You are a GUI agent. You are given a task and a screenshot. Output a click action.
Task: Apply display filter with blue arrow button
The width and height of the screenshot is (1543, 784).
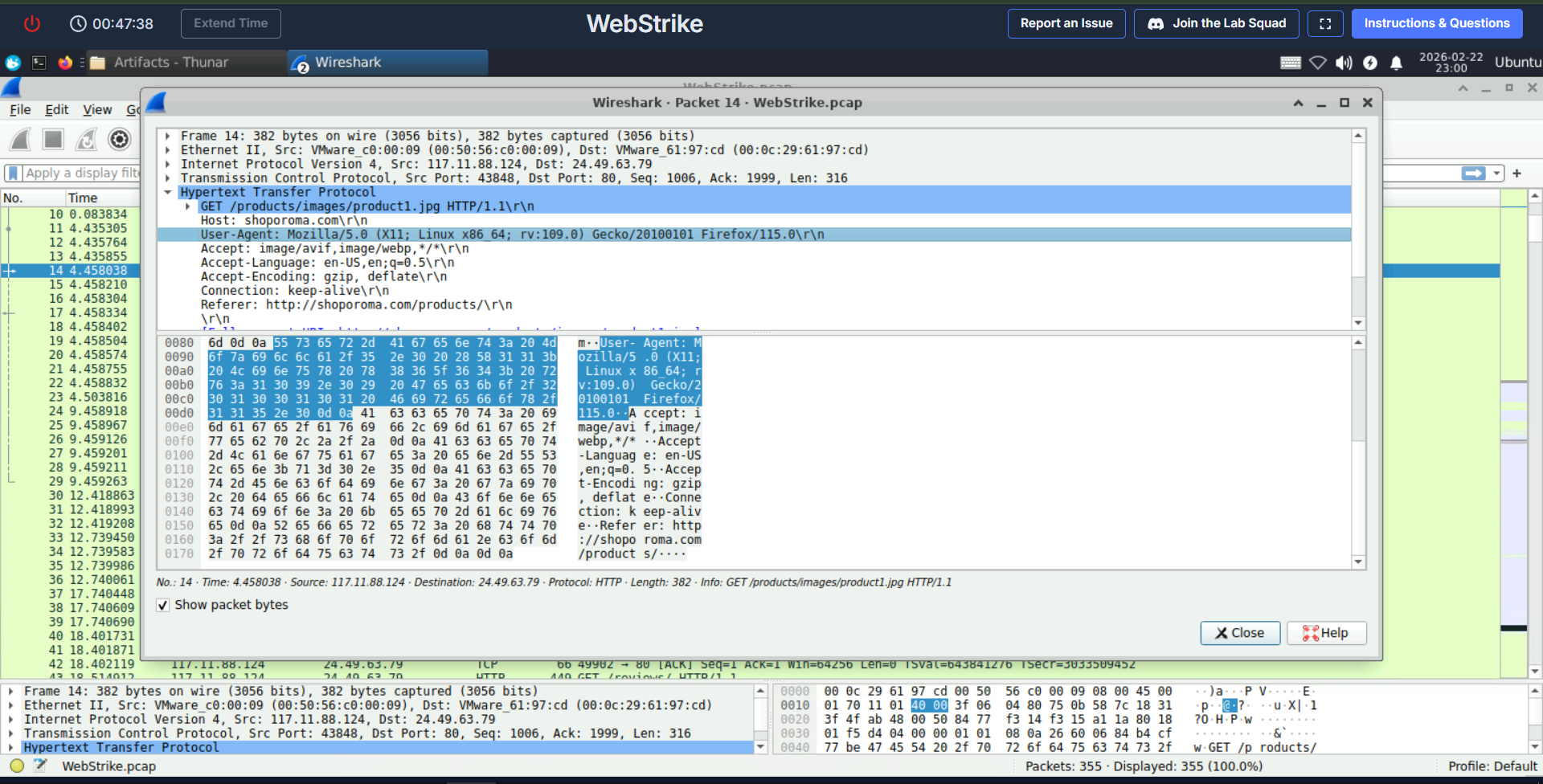(1474, 174)
